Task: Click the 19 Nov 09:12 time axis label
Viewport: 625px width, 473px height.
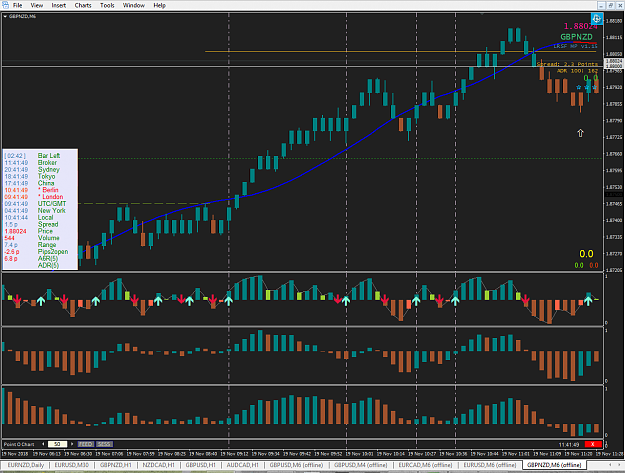Action: point(236,453)
